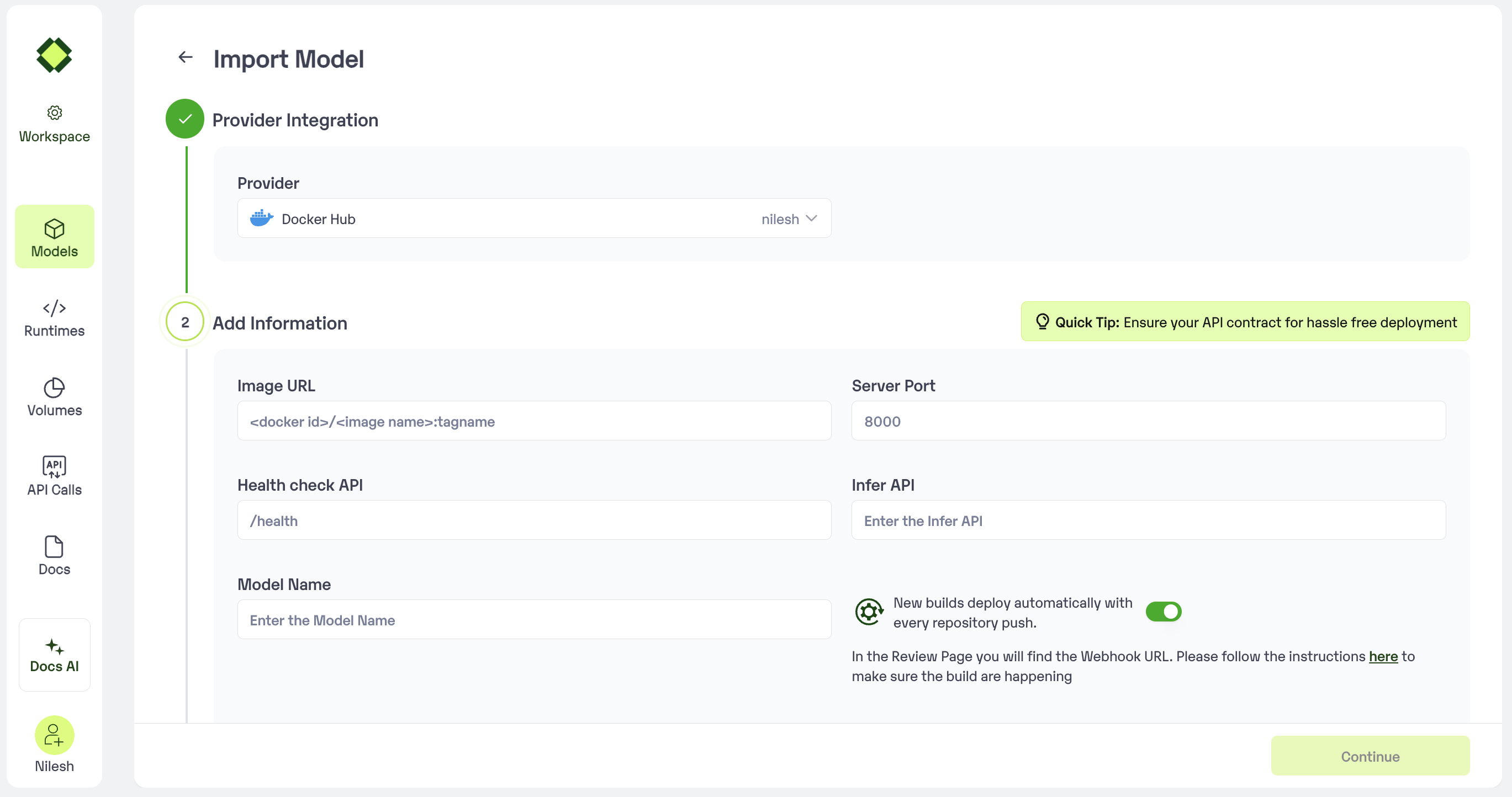The width and height of the screenshot is (1512, 797).
Task: Click step 2 Add Information indicator
Action: [x=185, y=322]
